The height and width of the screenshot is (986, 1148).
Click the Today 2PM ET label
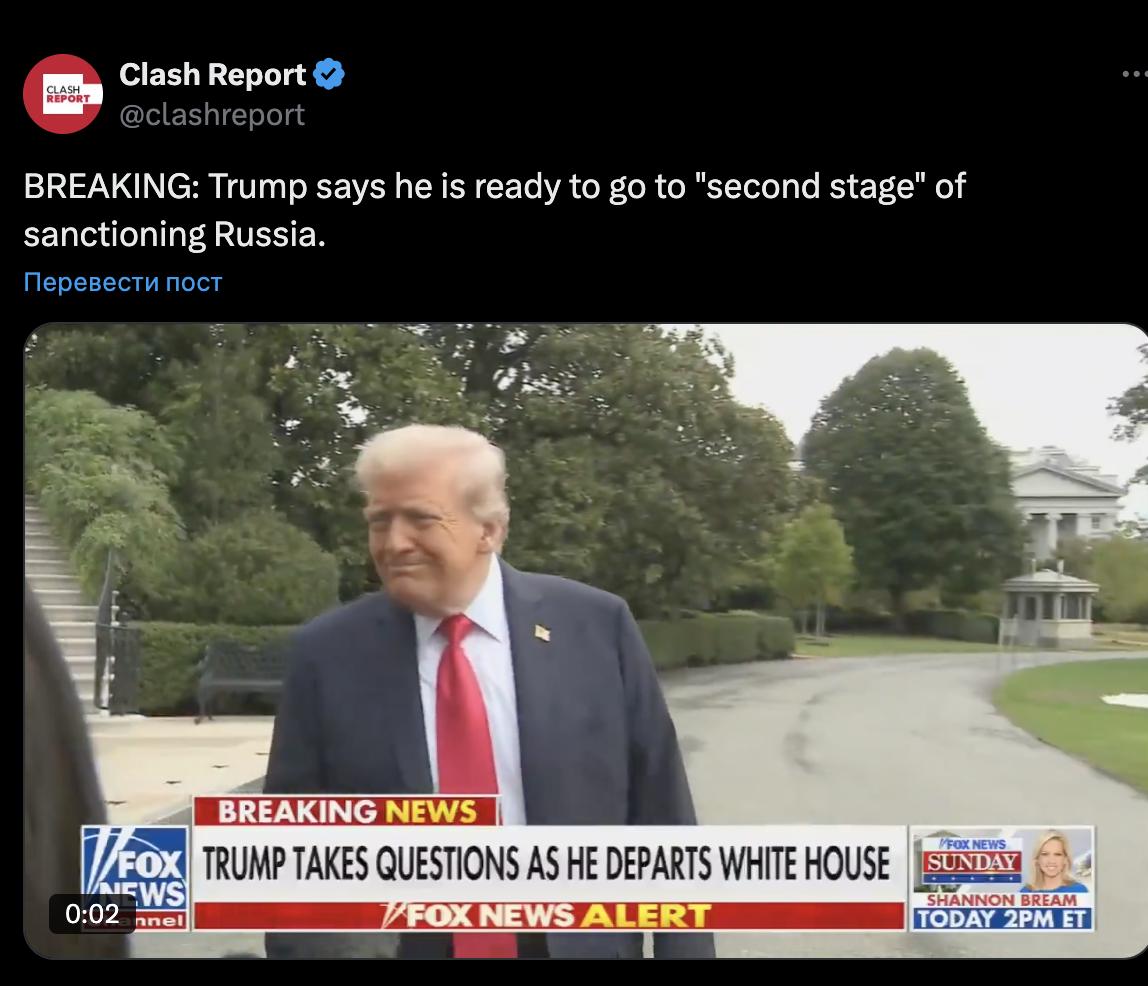[x=1002, y=919]
